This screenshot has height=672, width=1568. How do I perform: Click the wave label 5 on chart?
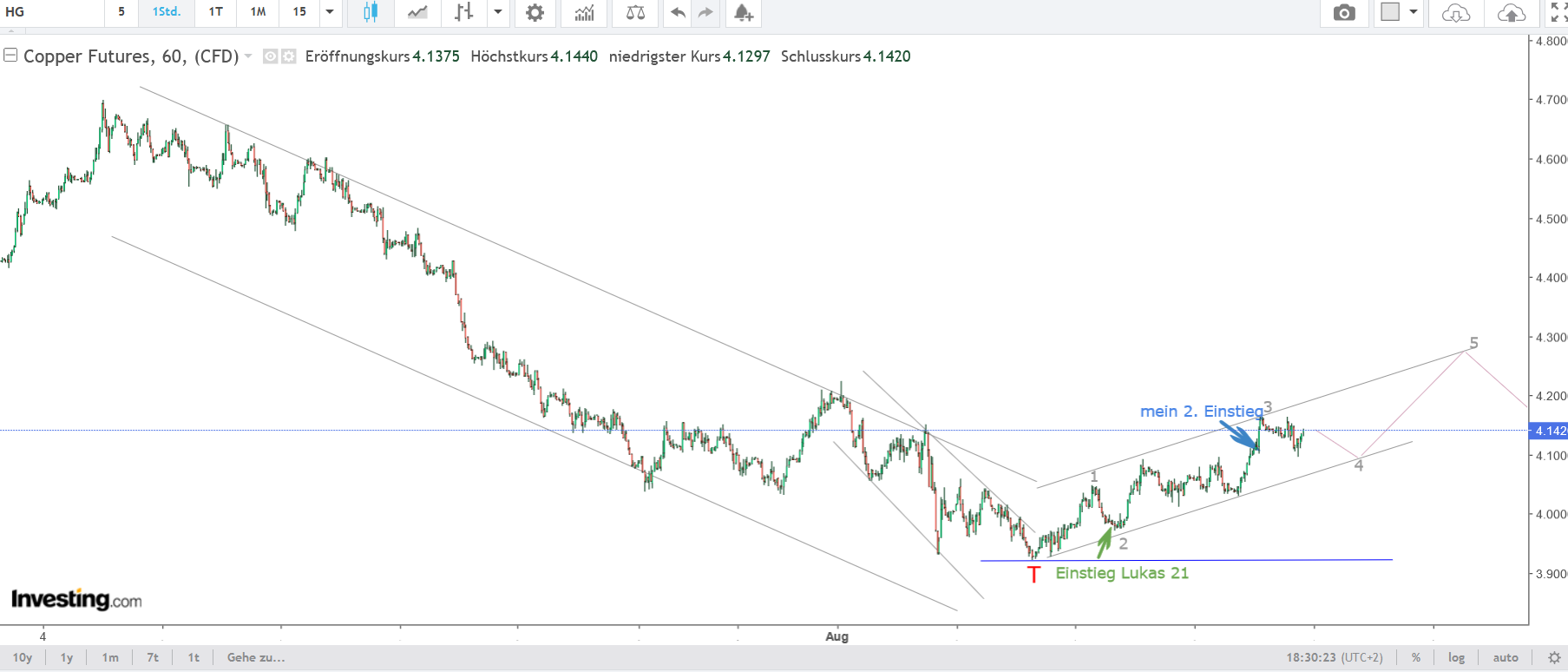click(1473, 343)
